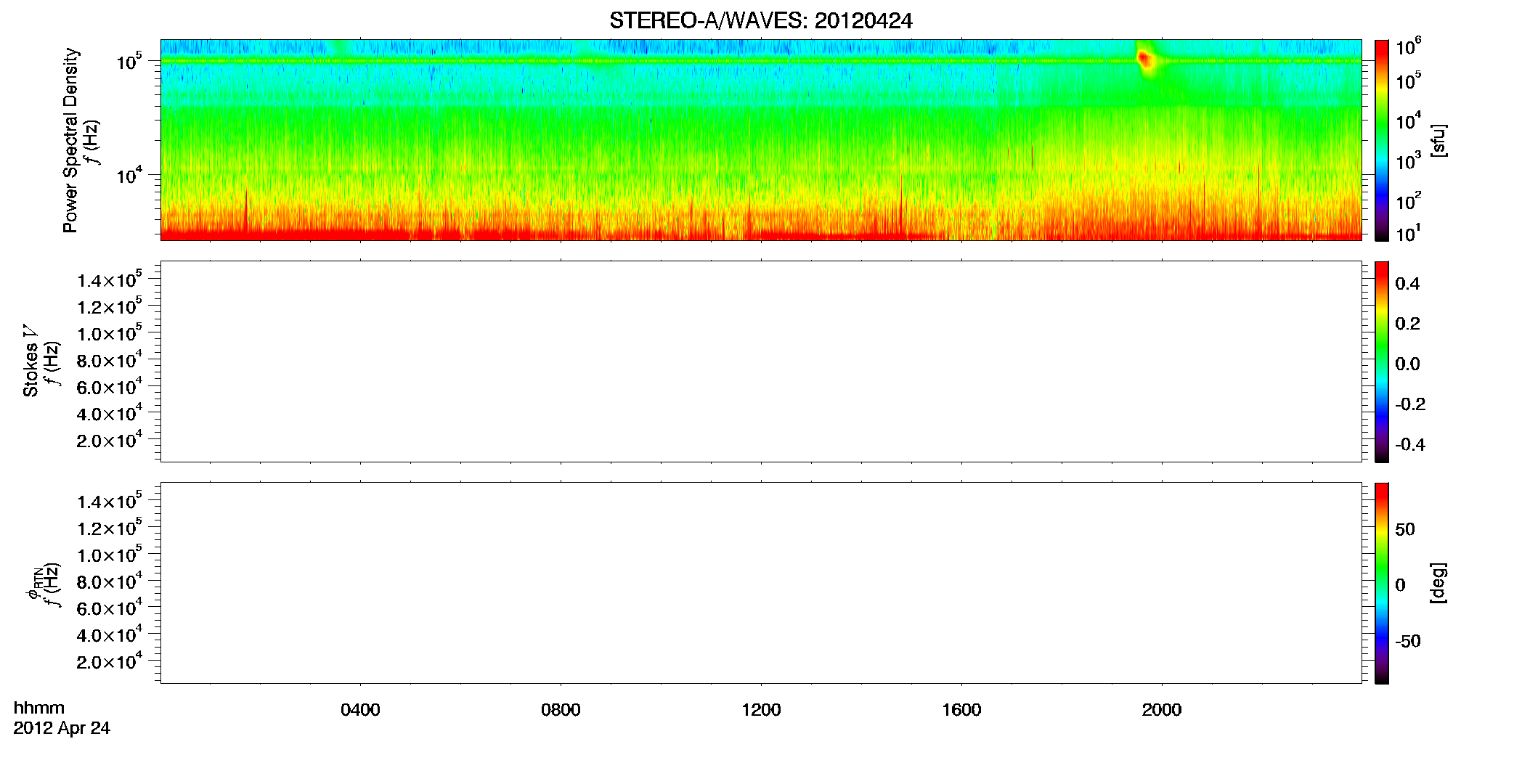Select the Power Spectral Density axis label
The height and width of the screenshot is (784, 1522).
pos(70,140)
